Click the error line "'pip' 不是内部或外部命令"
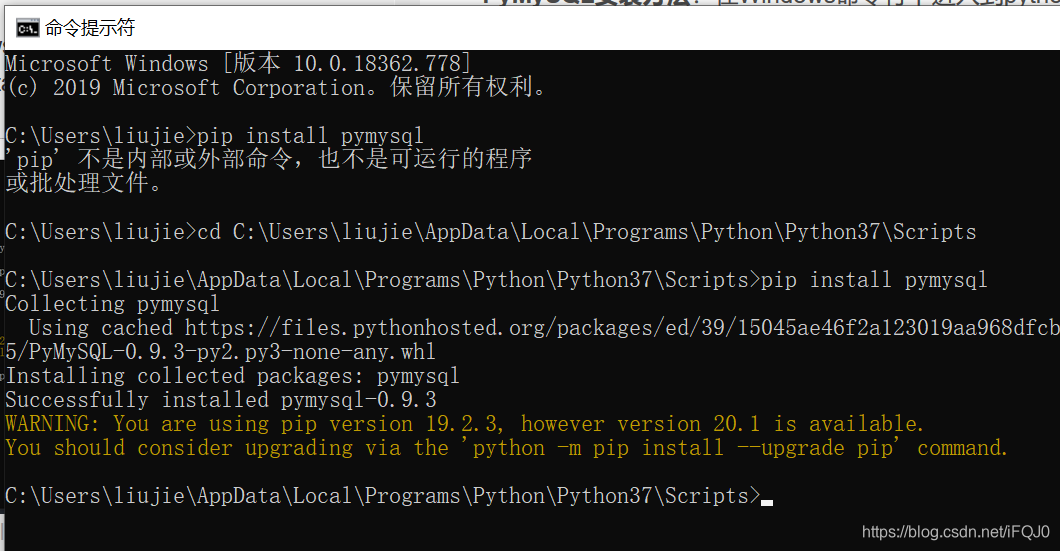 268,160
